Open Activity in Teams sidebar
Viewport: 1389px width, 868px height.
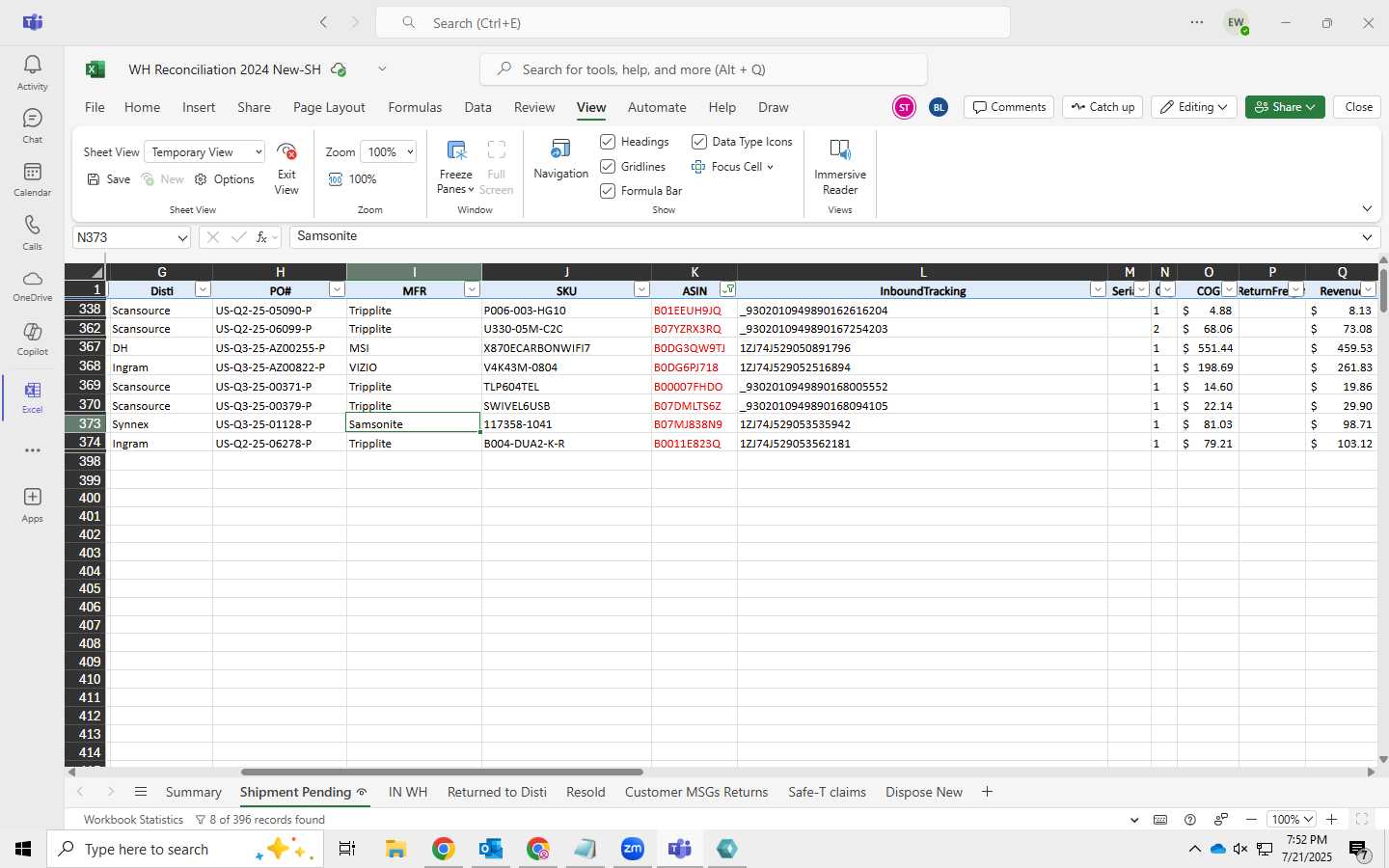(32, 72)
